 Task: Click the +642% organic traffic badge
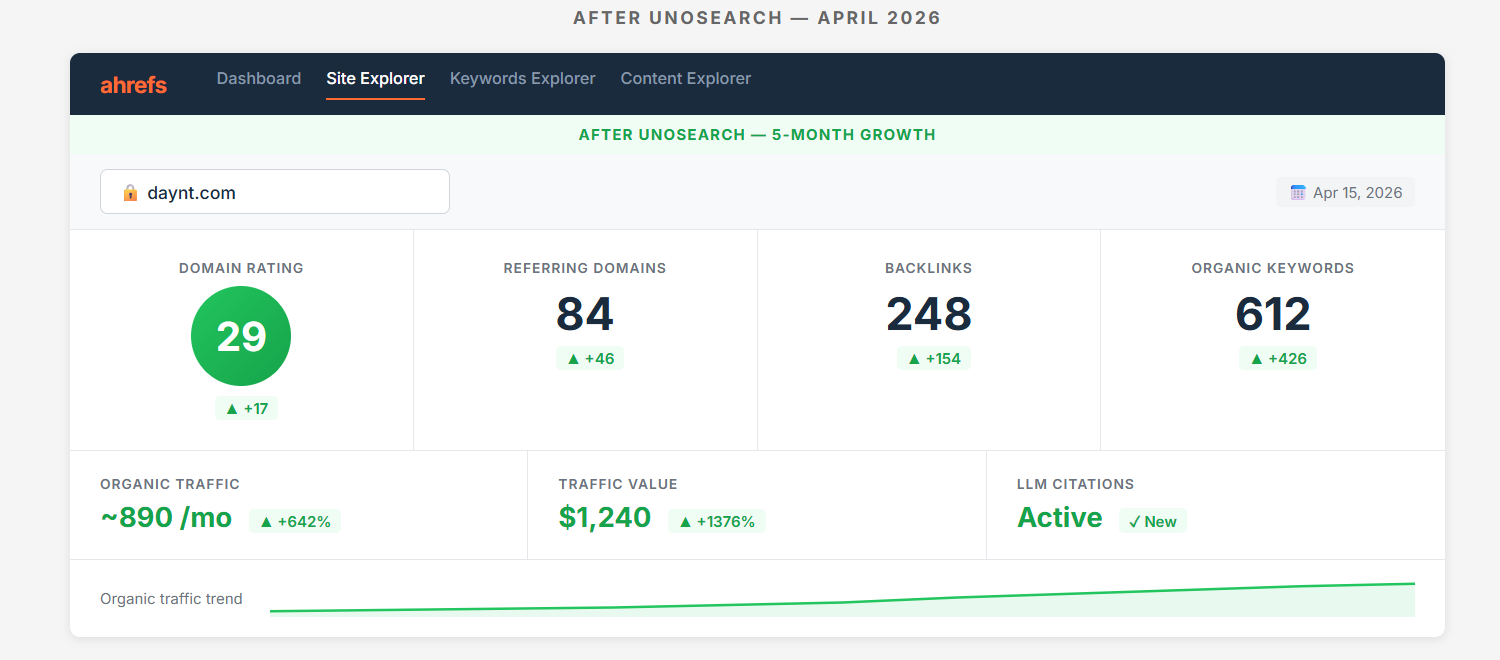[x=295, y=521]
